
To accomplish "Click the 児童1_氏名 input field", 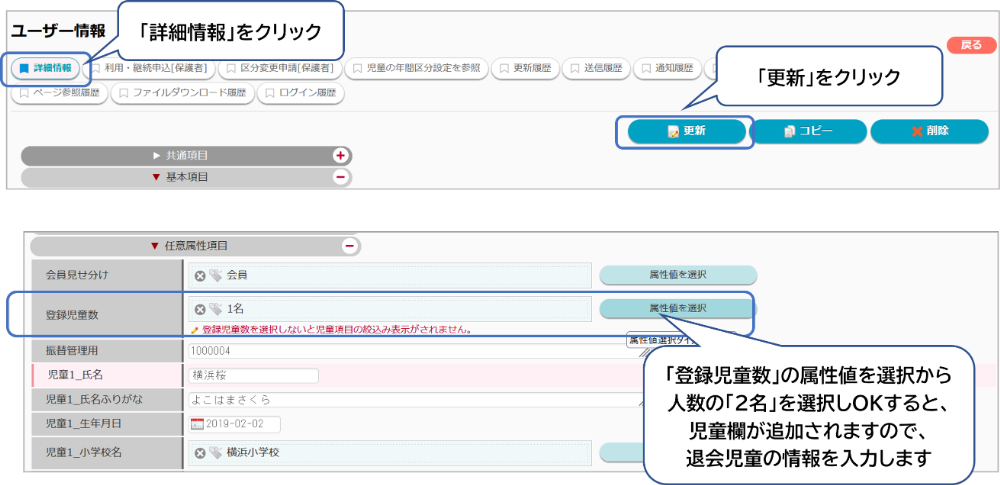I will point(252,376).
